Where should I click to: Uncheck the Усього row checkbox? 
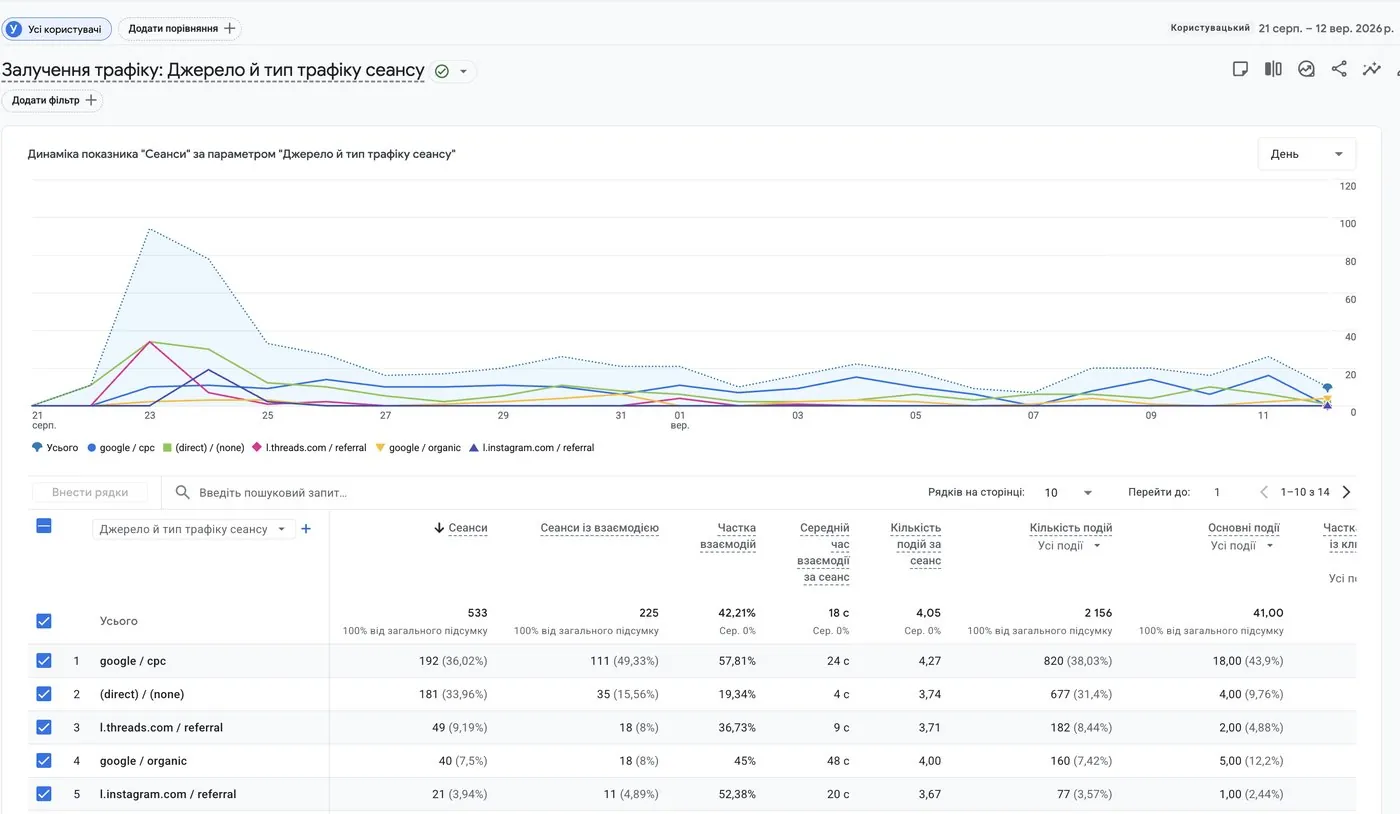[44, 621]
